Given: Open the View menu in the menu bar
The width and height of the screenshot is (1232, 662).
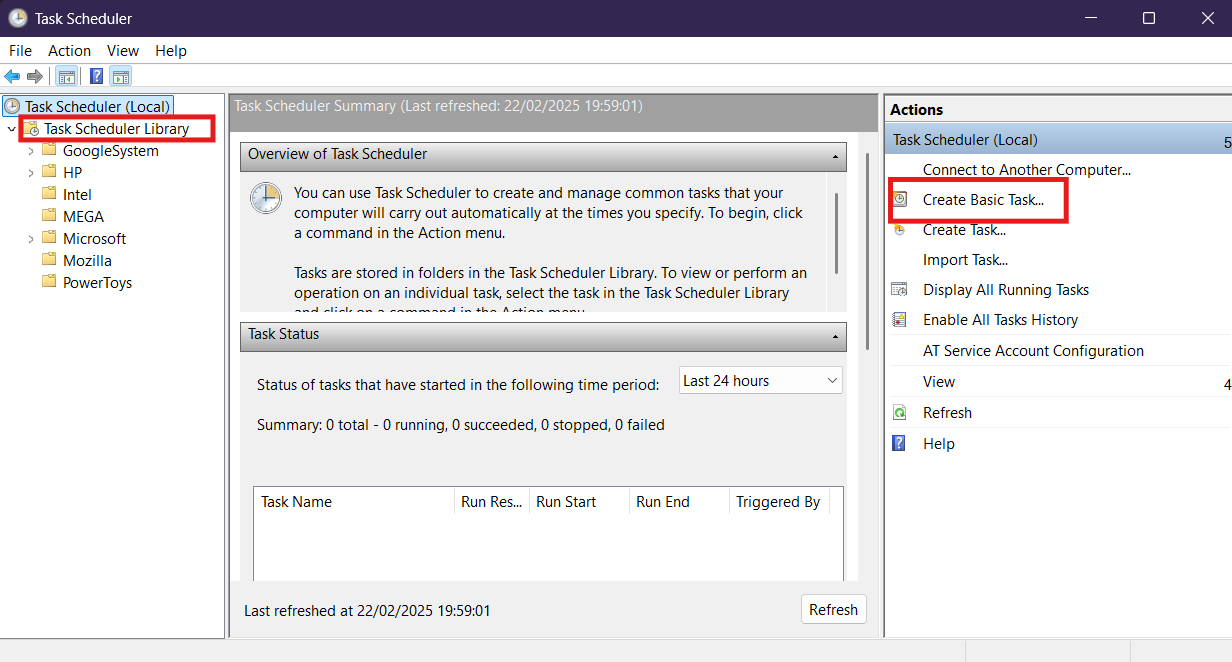Looking at the screenshot, I should (123, 50).
